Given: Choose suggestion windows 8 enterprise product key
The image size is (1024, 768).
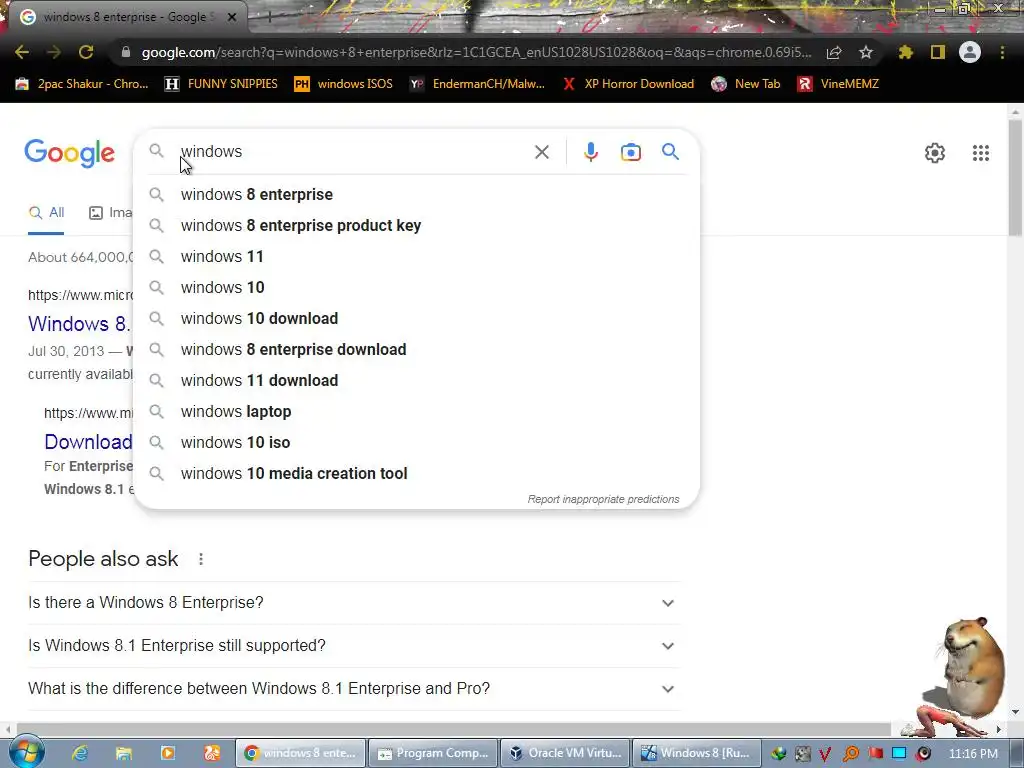Looking at the screenshot, I should [416, 225].
